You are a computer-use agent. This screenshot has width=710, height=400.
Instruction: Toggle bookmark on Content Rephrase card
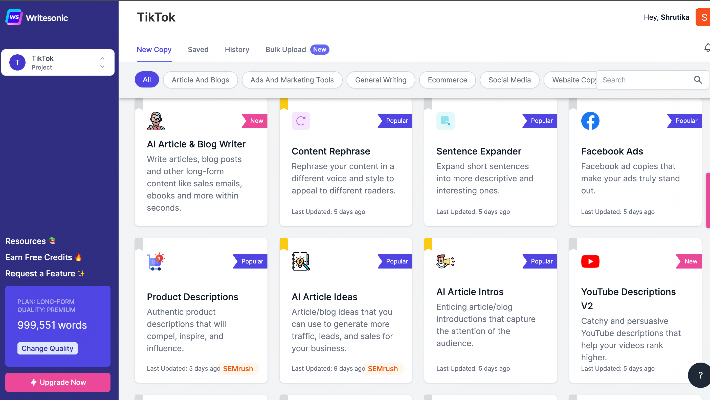point(284,104)
